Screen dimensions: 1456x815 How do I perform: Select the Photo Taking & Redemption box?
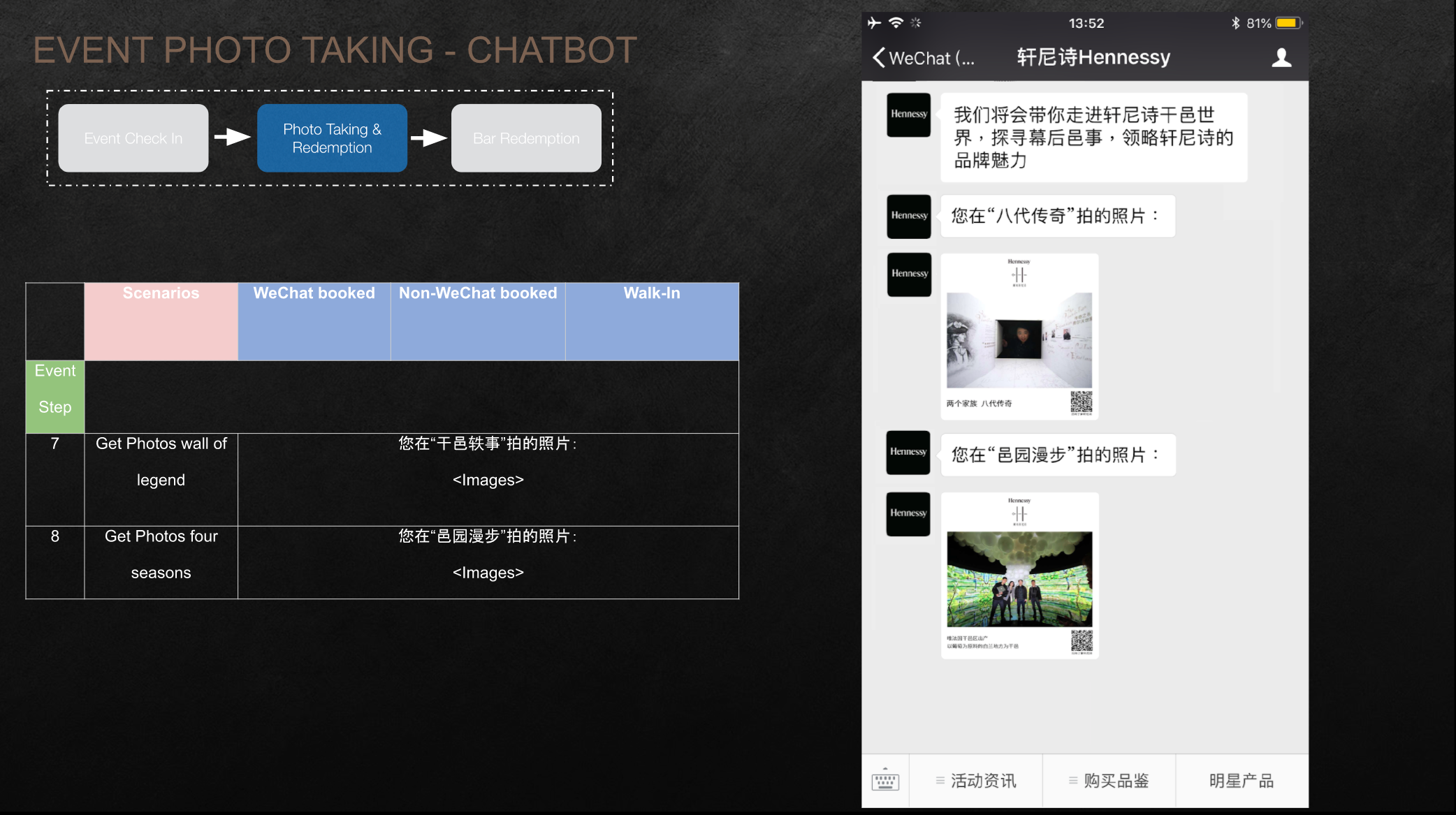tap(332, 138)
